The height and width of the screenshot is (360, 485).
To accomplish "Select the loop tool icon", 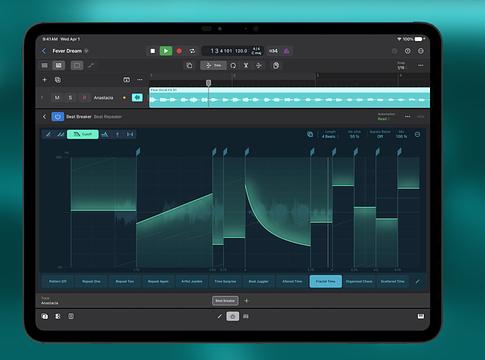I will click(233, 65).
